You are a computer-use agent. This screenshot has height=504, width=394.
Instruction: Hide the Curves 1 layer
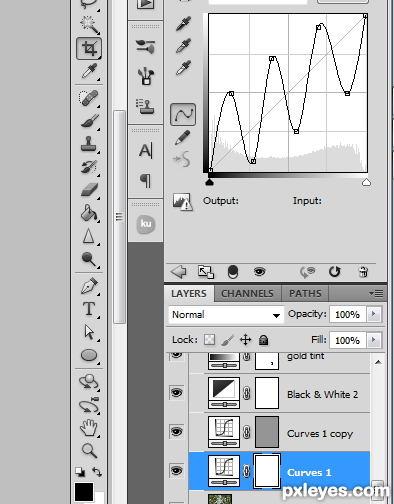177,470
